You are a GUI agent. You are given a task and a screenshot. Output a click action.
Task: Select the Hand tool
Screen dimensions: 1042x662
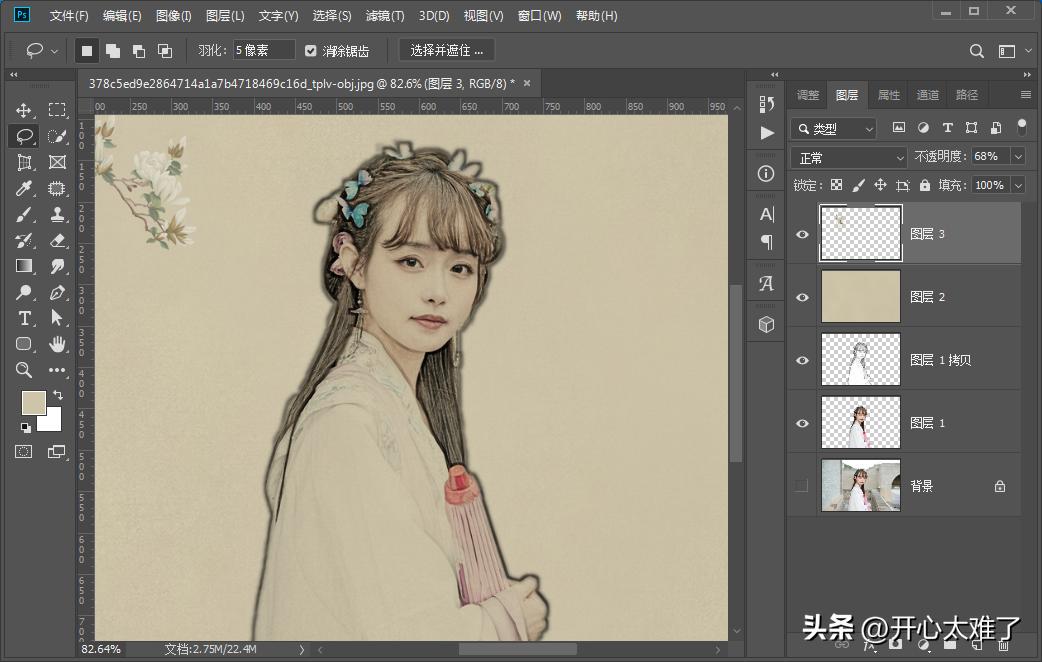coord(56,344)
